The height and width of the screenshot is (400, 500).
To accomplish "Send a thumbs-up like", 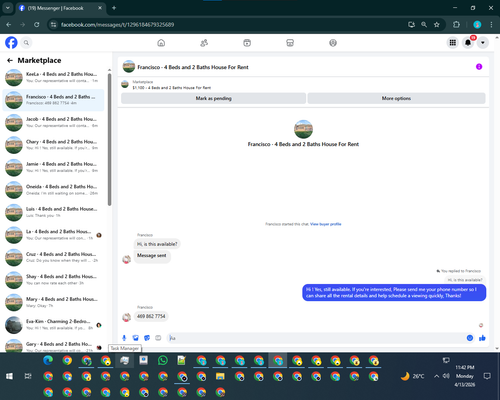I will click(x=482, y=338).
